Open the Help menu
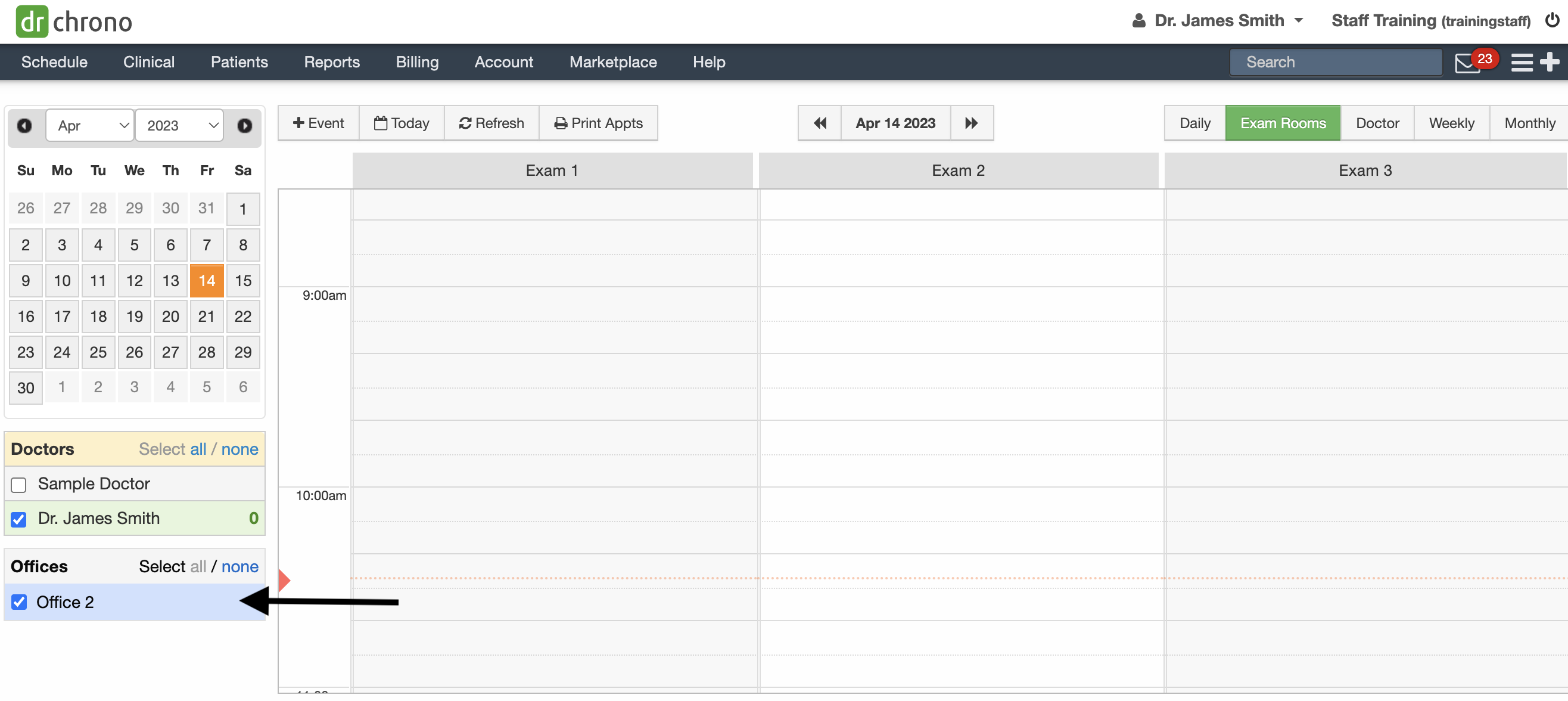 [708, 62]
